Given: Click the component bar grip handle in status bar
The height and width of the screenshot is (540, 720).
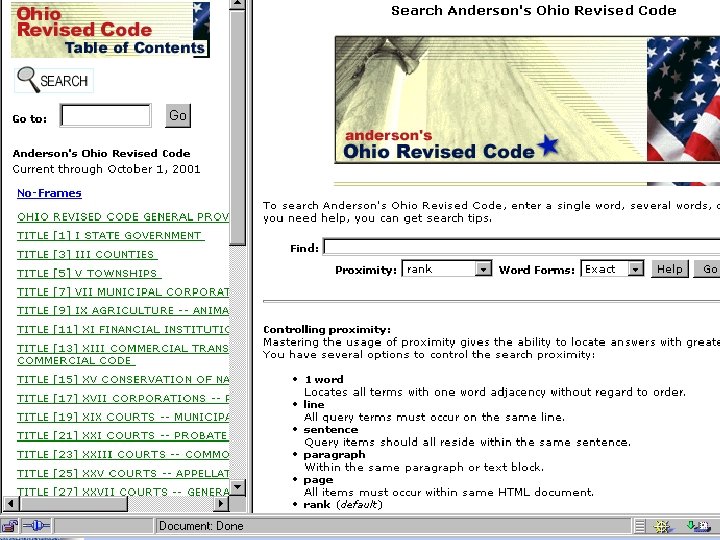Looking at the screenshot, I should click(640, 526).
